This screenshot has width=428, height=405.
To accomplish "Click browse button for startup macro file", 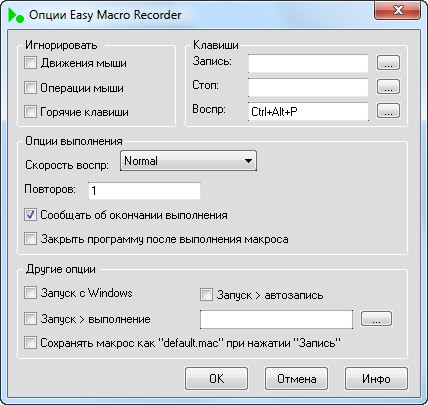I will [376, 319].
